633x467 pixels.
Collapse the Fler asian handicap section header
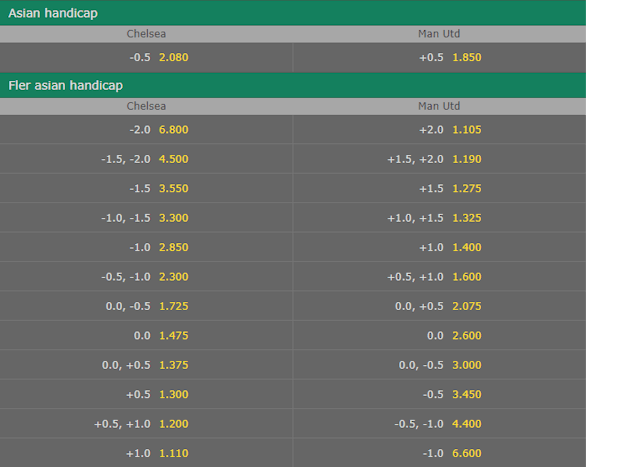coord(293,85)
